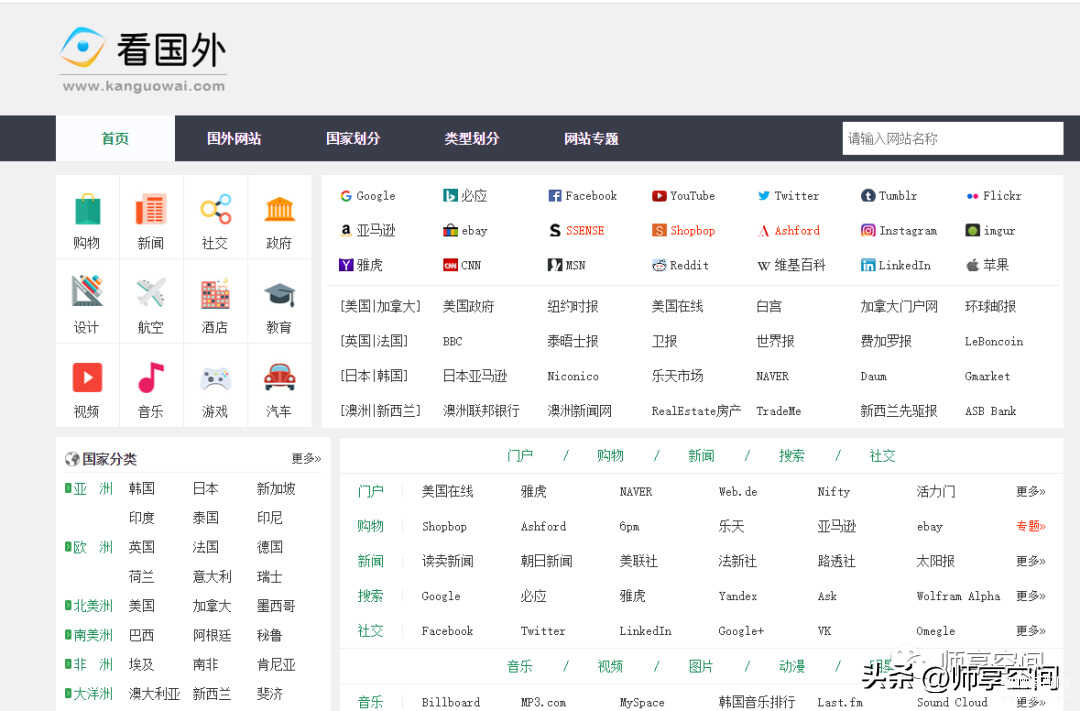Click the 请输入网站名称 search field
This screenshot has width=1080, height=711.
click(x=953, y=138)
